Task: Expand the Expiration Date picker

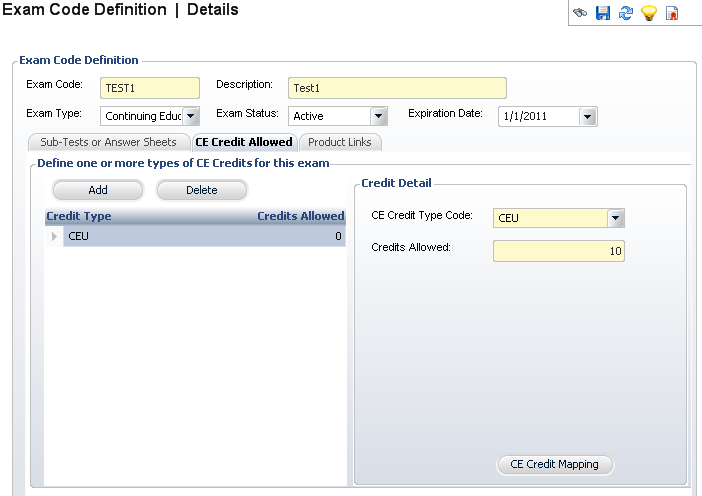Action: pyautogui.click(x=588, y=117)
